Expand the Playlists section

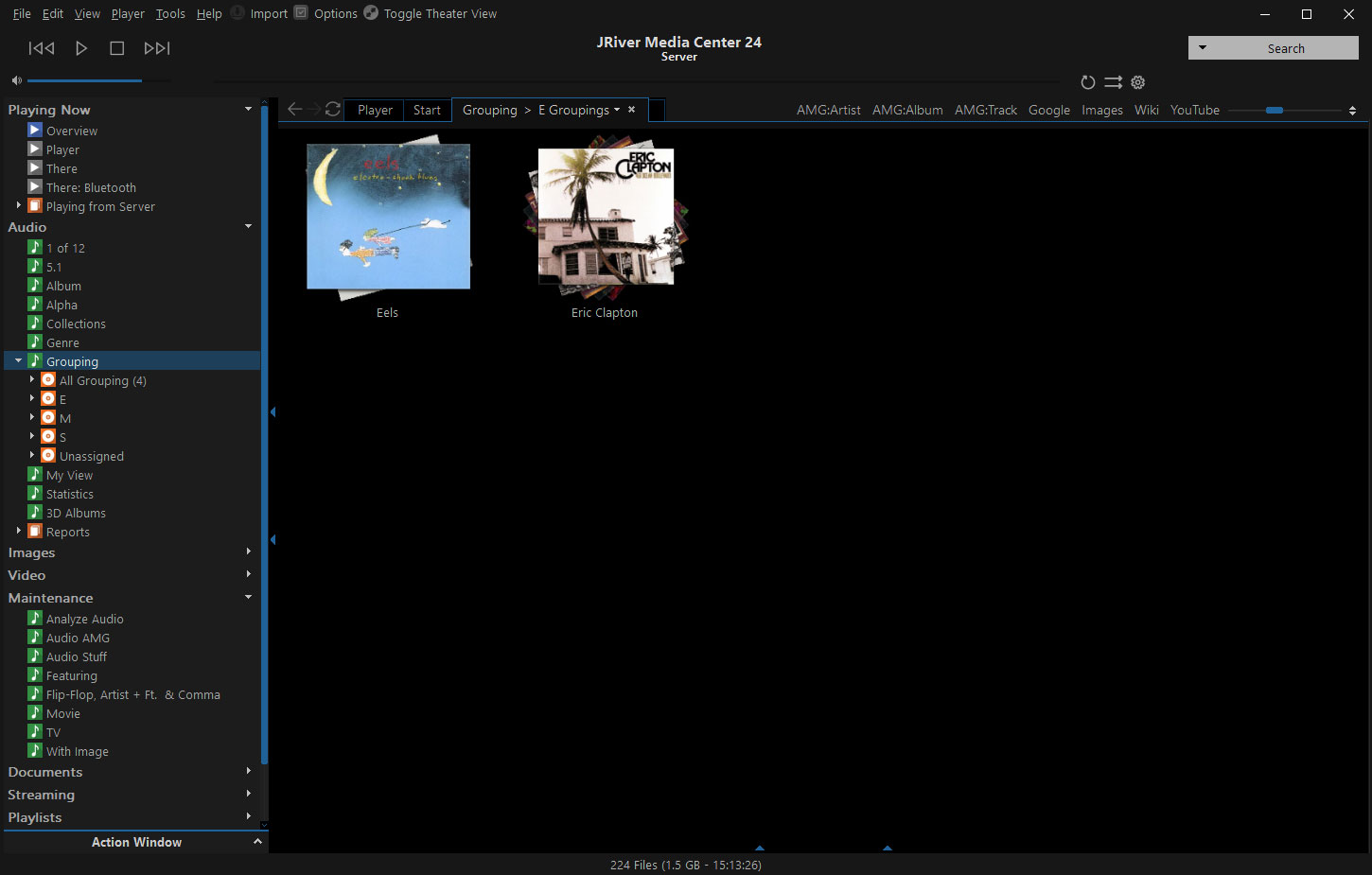point(249,816)
